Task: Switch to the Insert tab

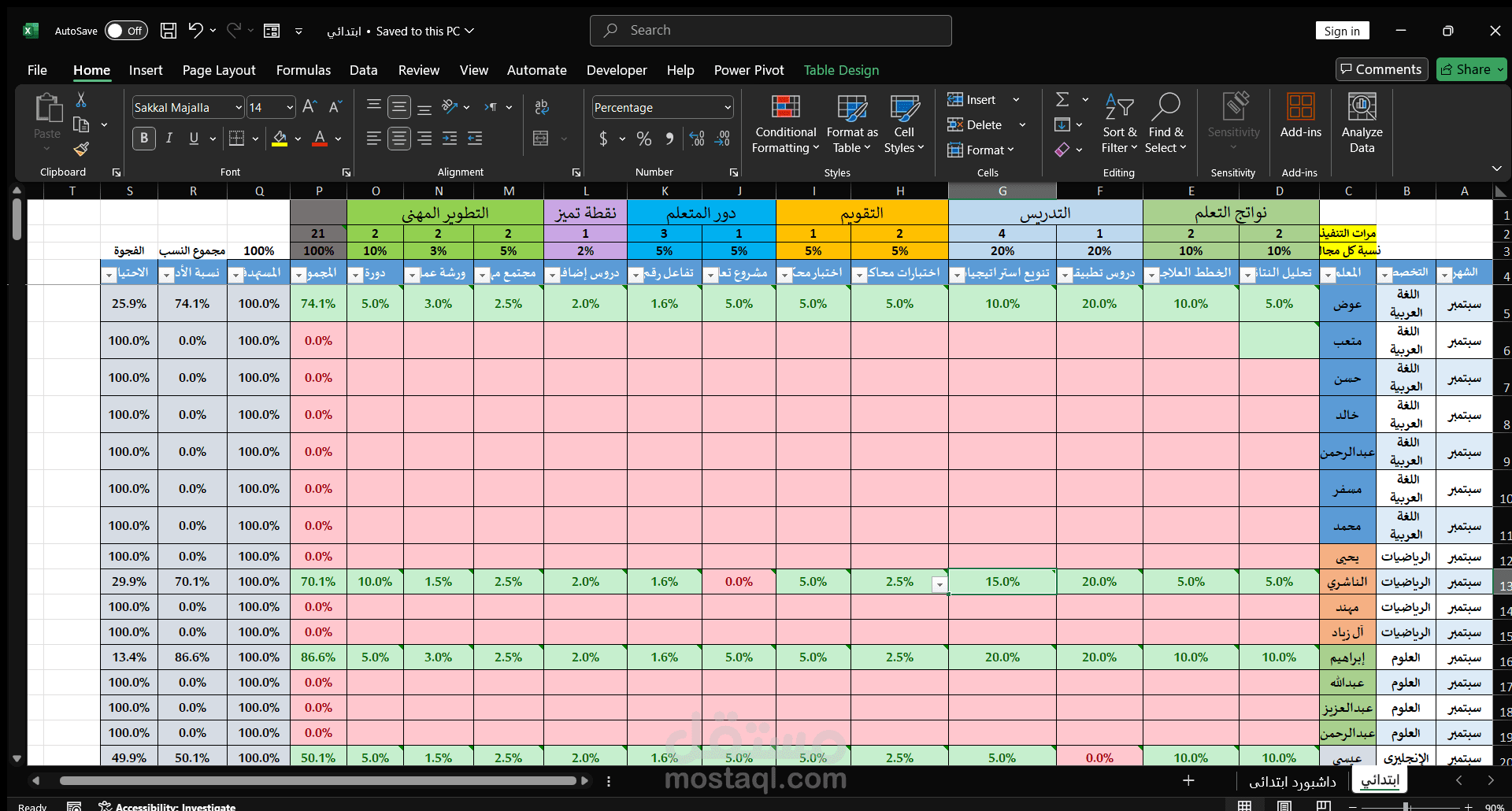Action: [x=146, y=70]
